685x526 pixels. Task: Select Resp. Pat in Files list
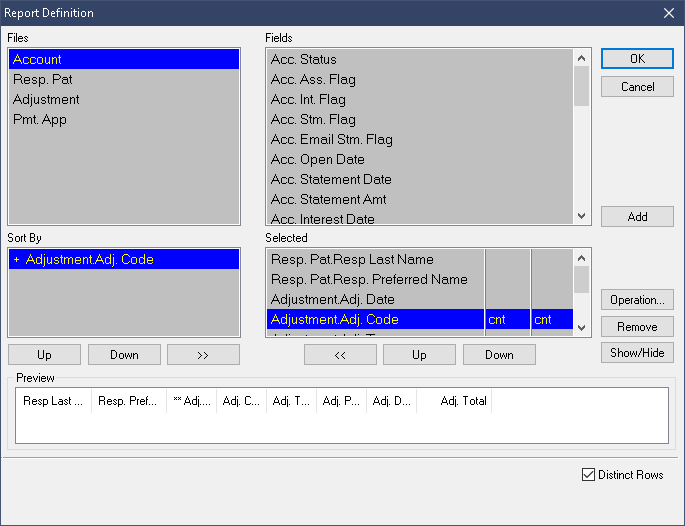coord(43,80)
